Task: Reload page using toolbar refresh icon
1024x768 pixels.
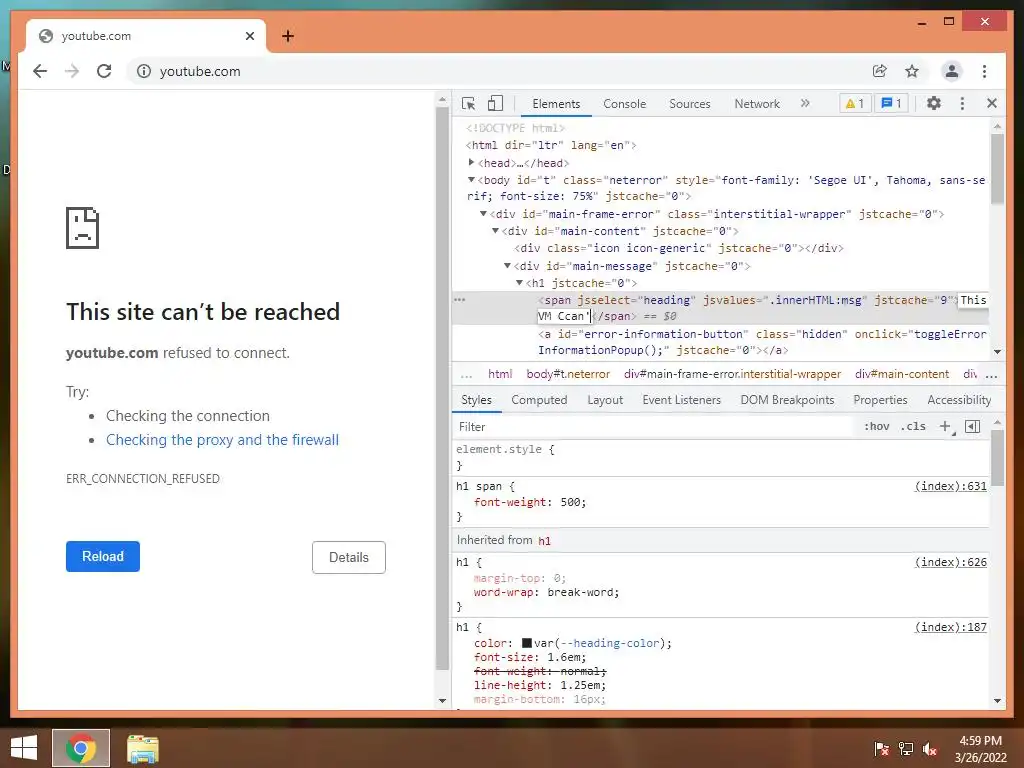Action: click(x=104, y=71)
